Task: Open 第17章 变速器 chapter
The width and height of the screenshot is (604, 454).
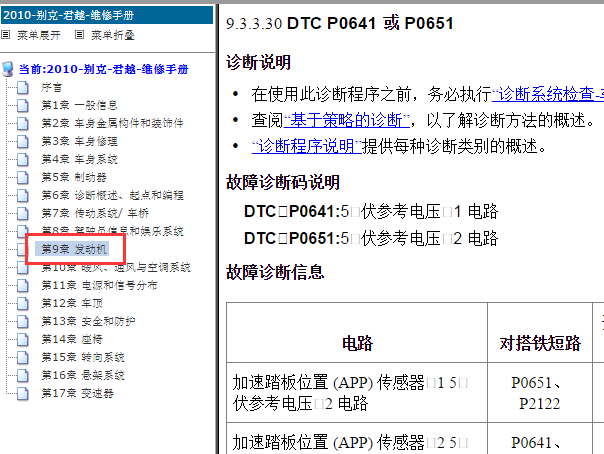Action: [77, 393]
